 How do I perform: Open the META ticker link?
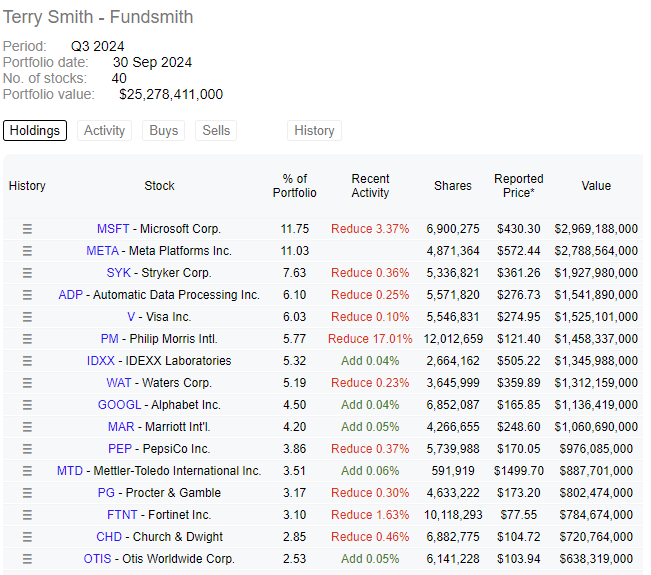(103, 251)
